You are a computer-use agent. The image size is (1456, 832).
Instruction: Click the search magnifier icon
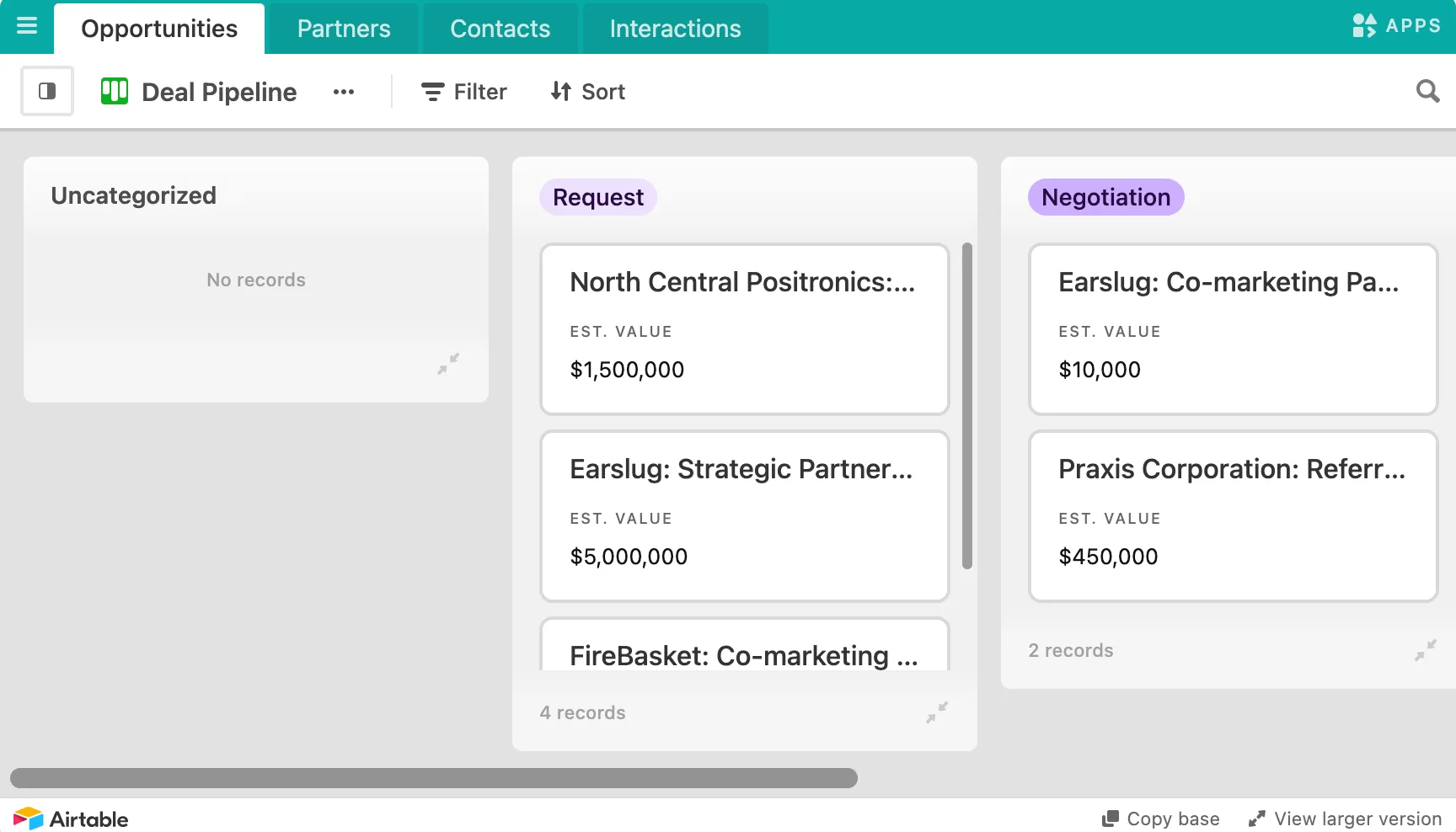1427,91
